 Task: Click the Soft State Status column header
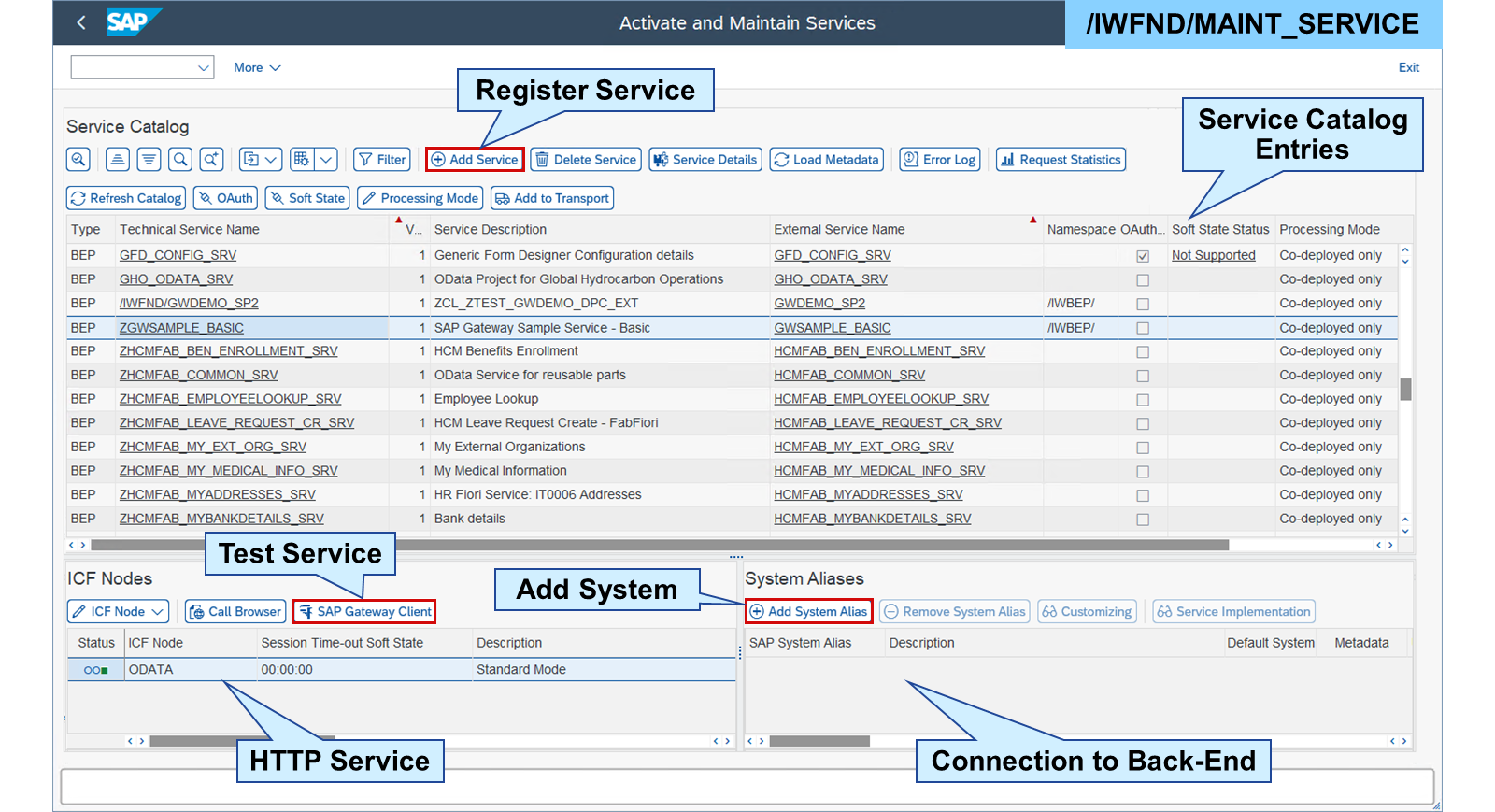(x=1220, y=229)
